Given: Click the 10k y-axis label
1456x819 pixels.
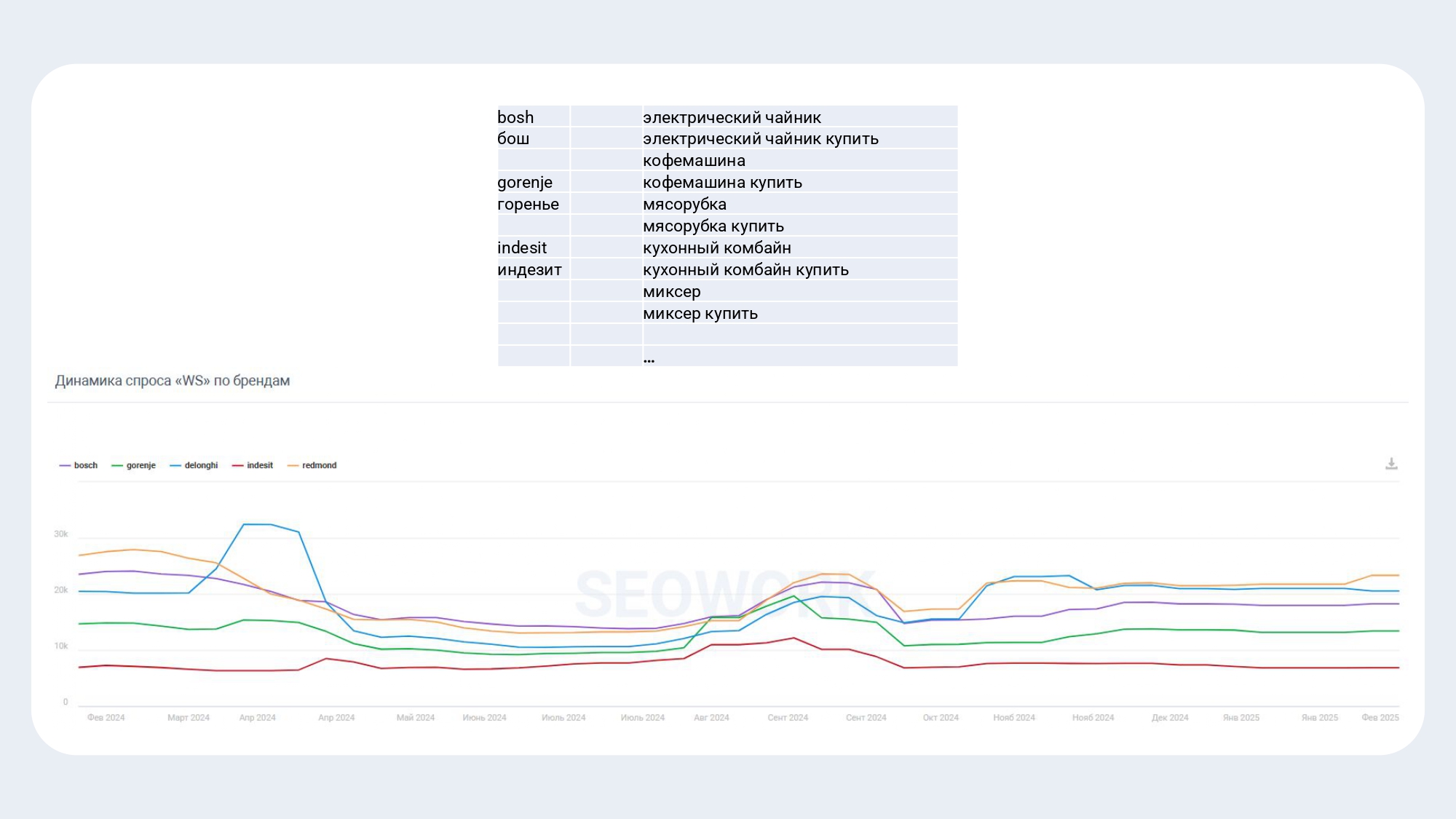Looking at the screenshot, I should (60, 646).
